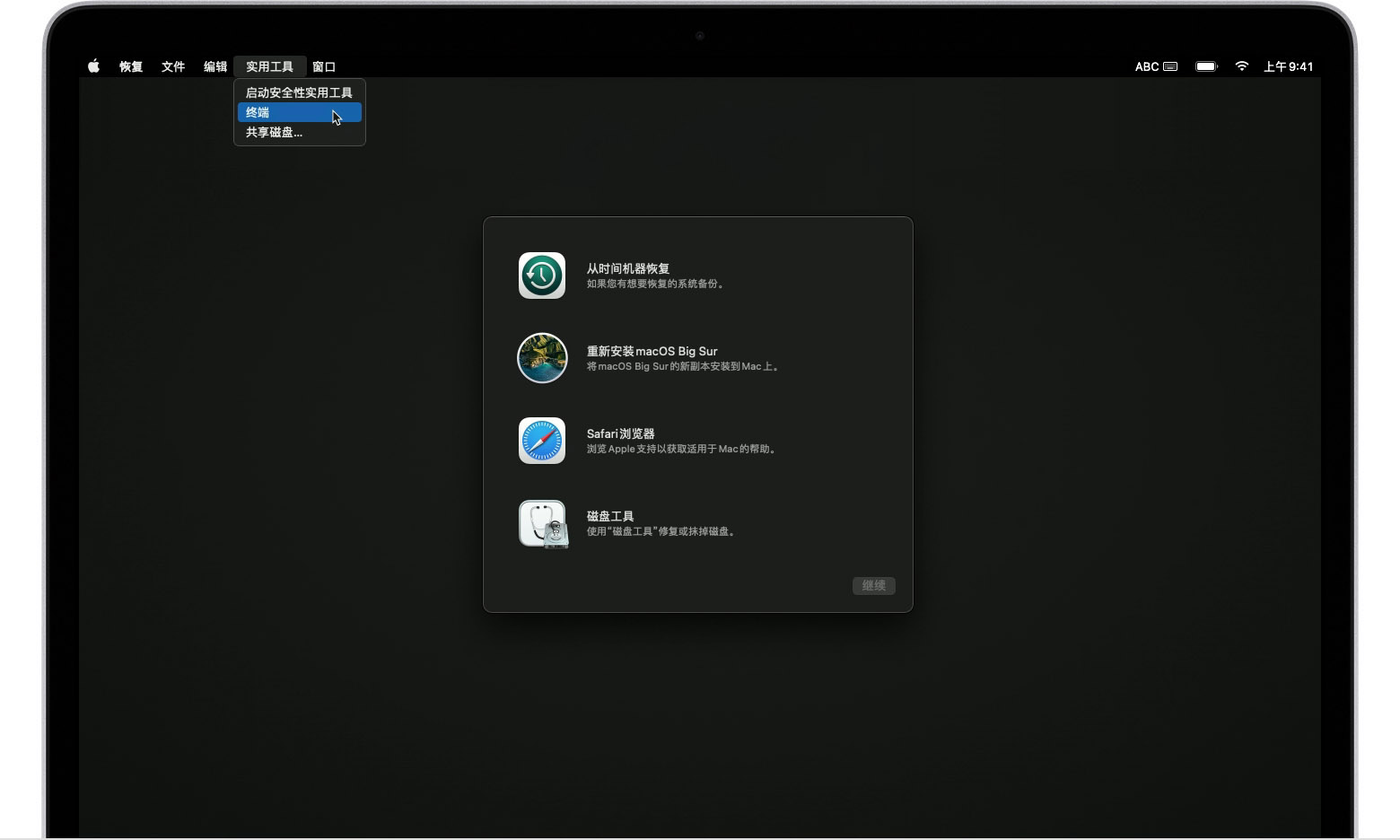Image resolution: width=1400 pixels, height=840 pixels.
Task: Open the 文件 menu
Action: pos(173,66)
